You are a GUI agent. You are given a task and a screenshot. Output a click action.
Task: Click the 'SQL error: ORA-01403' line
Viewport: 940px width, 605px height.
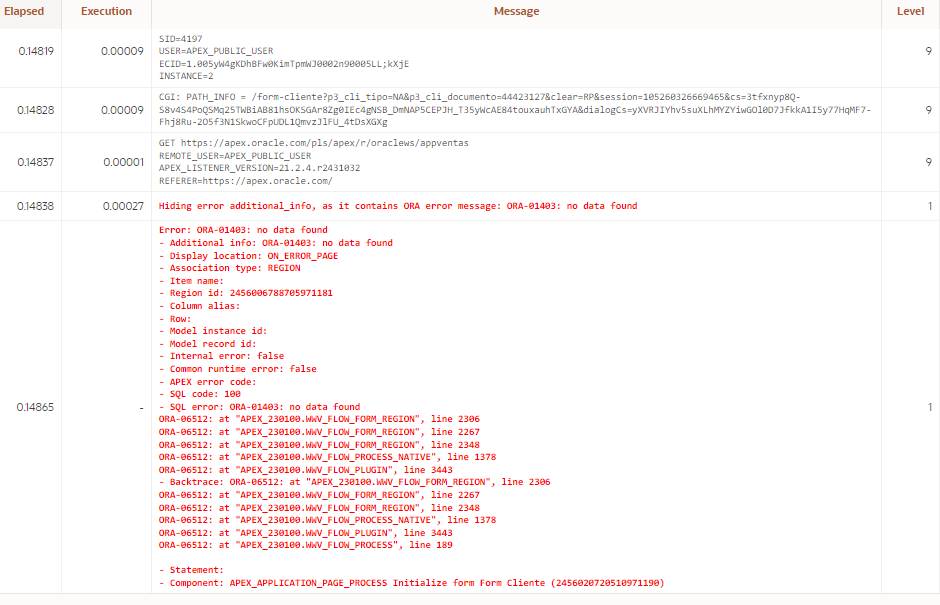[259, 407]
